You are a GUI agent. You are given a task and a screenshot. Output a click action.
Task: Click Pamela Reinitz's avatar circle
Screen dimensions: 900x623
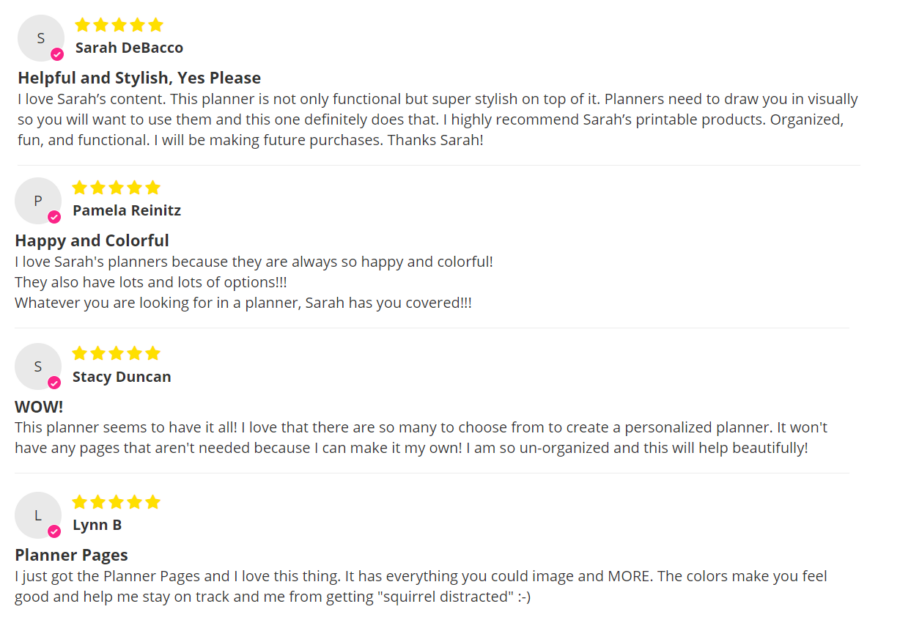coord(38,201)
